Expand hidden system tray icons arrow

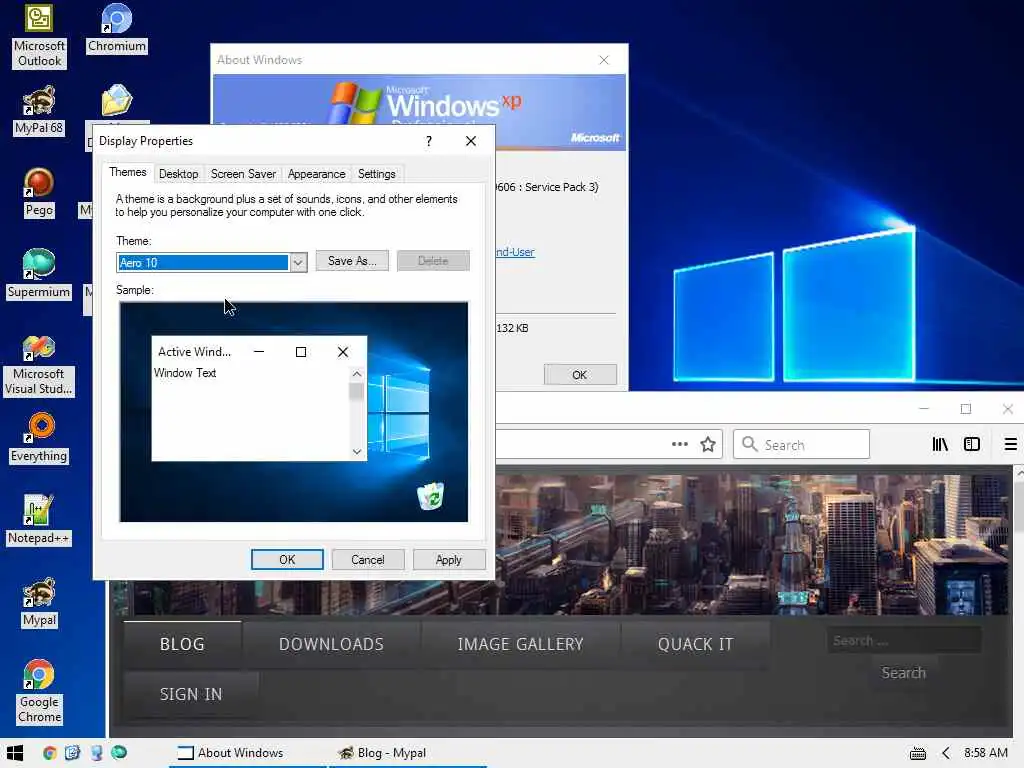(945, 754)
